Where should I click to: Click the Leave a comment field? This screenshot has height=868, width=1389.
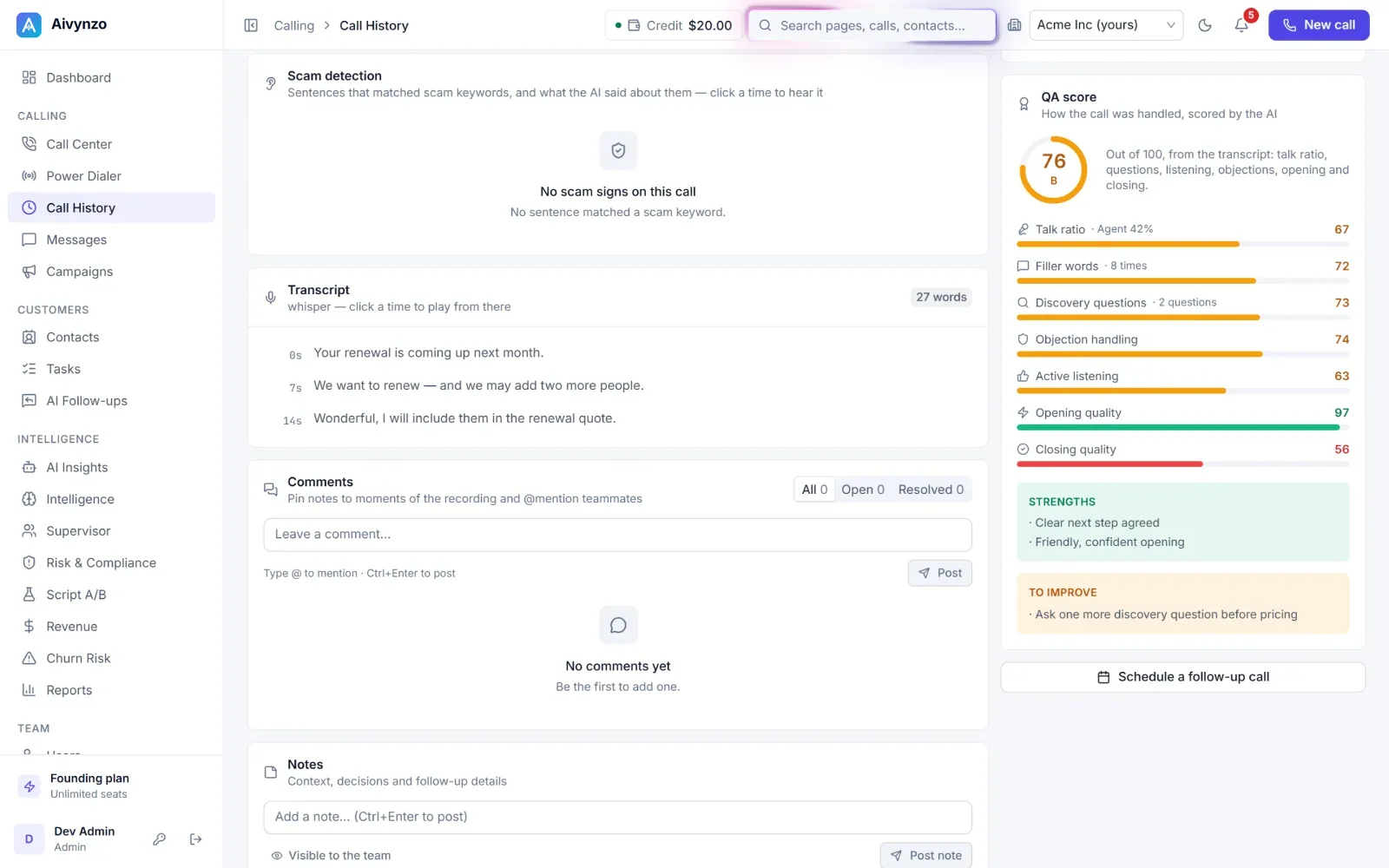[x=617, y=535]
